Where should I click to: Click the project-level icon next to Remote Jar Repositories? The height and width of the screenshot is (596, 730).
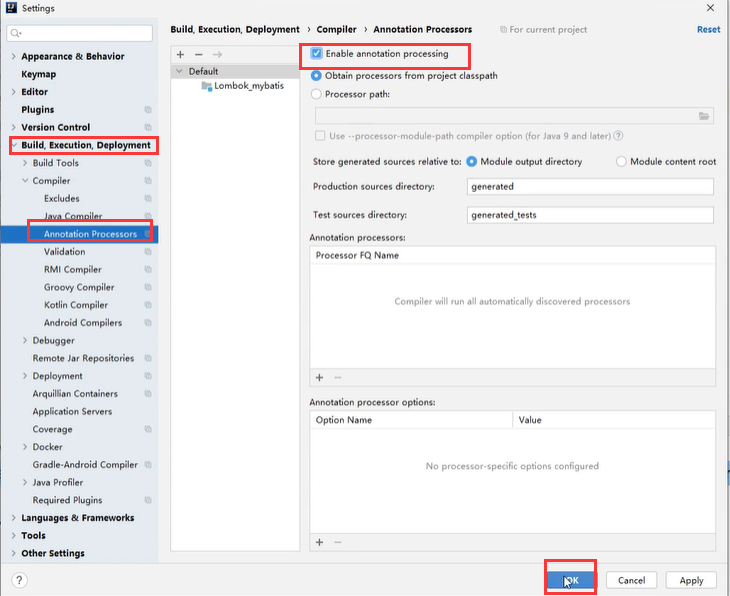148,358
